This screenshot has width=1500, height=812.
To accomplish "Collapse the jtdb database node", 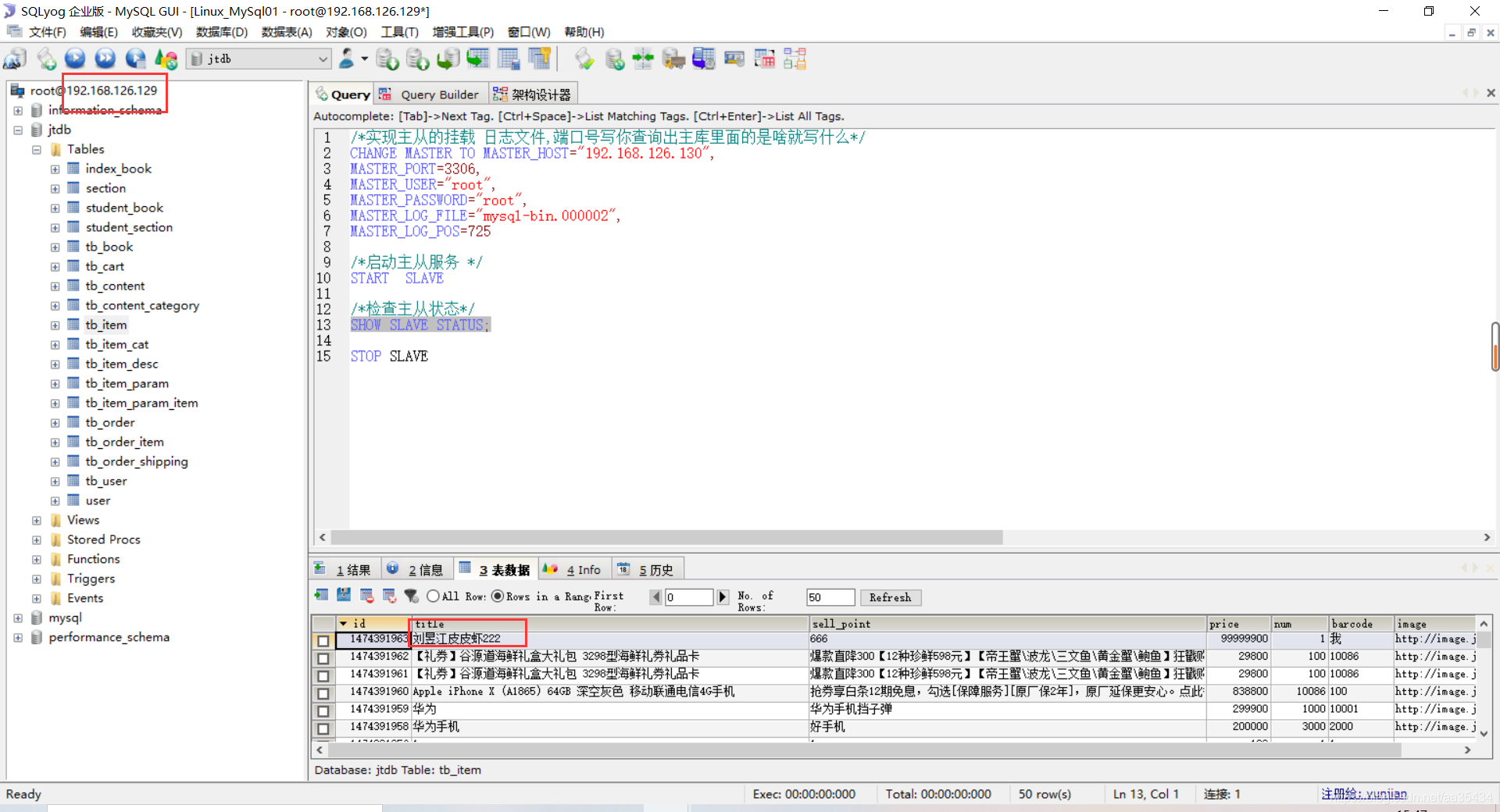I will (18, 130).
